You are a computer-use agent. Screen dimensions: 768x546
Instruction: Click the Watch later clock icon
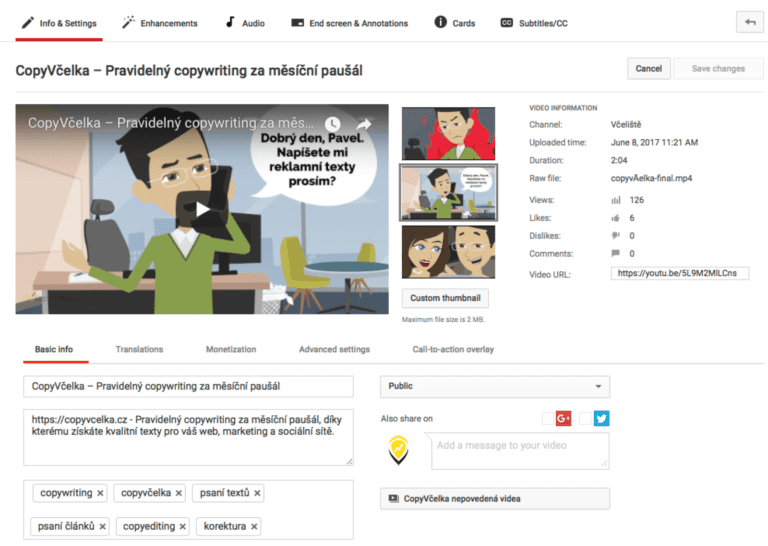[x=332, y=124]
